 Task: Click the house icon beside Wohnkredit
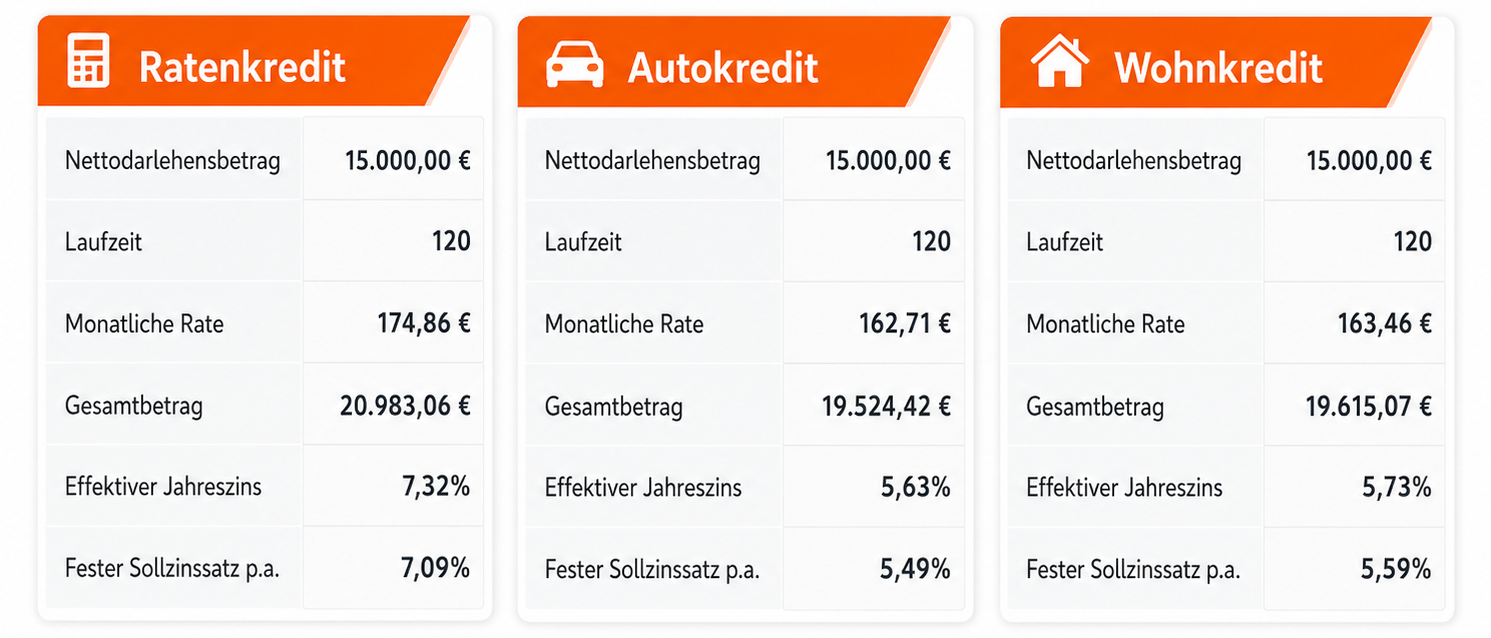pos(1060,63)
